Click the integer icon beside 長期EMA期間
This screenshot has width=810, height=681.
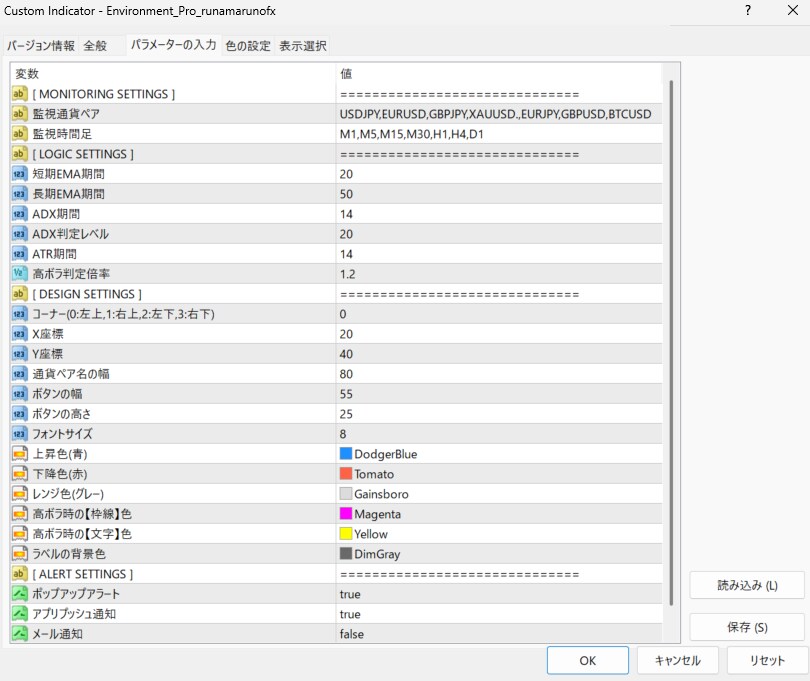pyautogui.click(x=19, y=194)
